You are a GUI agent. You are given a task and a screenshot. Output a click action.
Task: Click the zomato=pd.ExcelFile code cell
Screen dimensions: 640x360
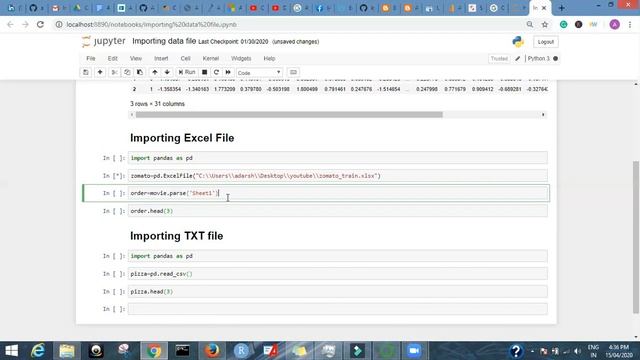pos(338,176)
